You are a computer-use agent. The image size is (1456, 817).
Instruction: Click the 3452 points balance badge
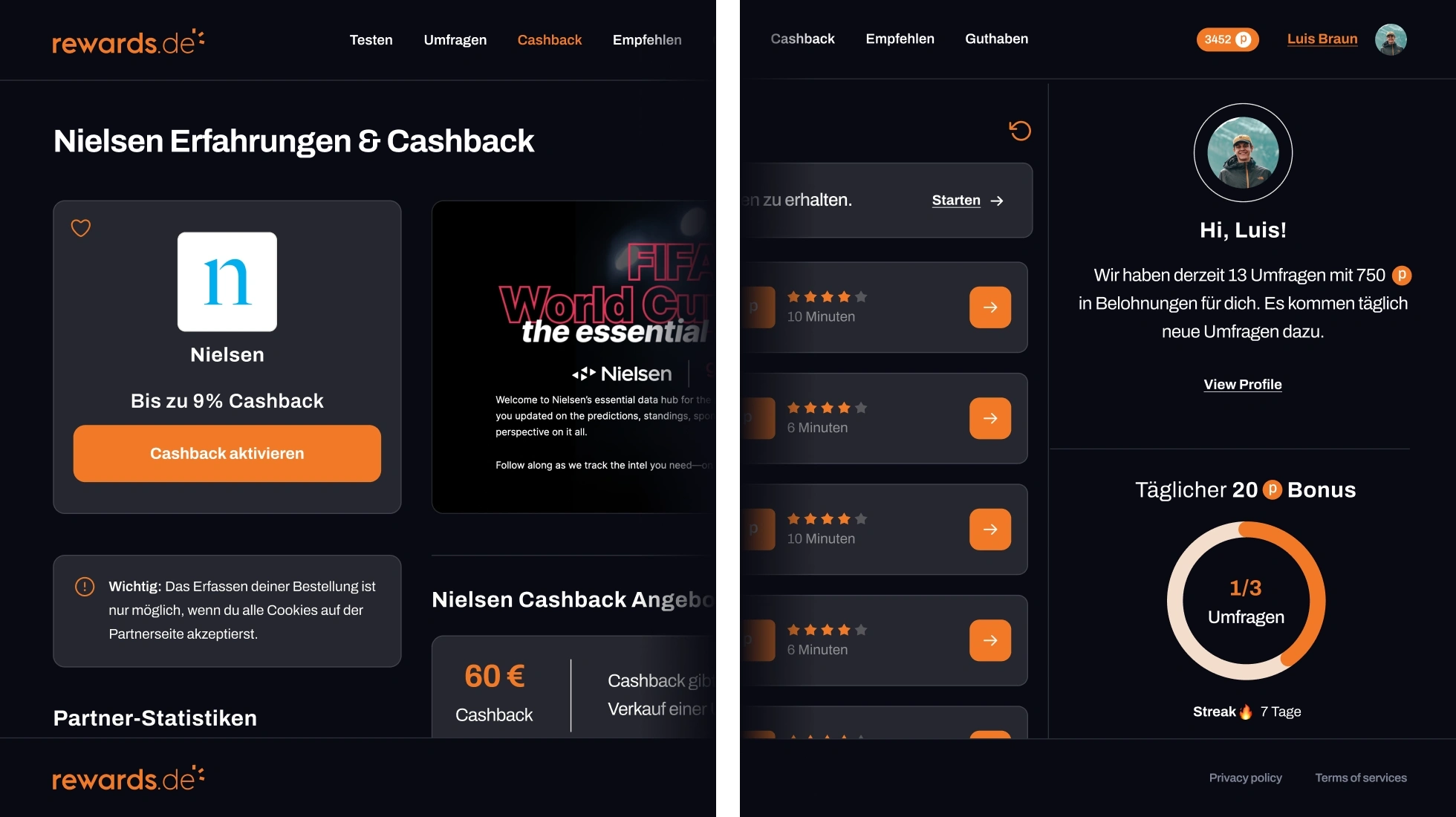click(1227, 39)
